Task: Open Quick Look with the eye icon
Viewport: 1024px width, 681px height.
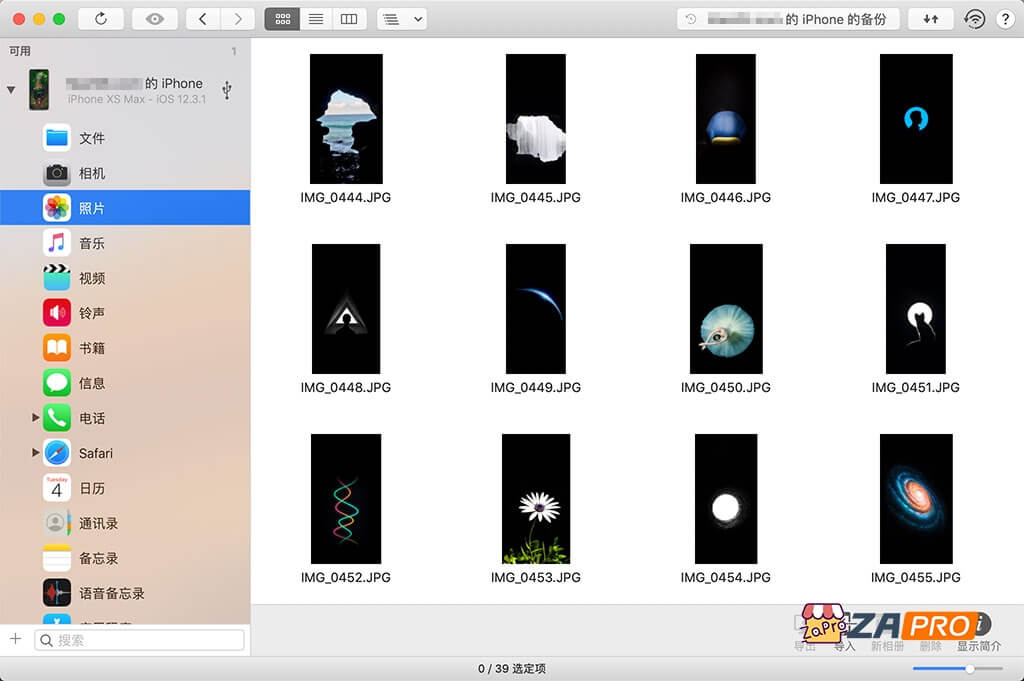Action: pos(153,18)
